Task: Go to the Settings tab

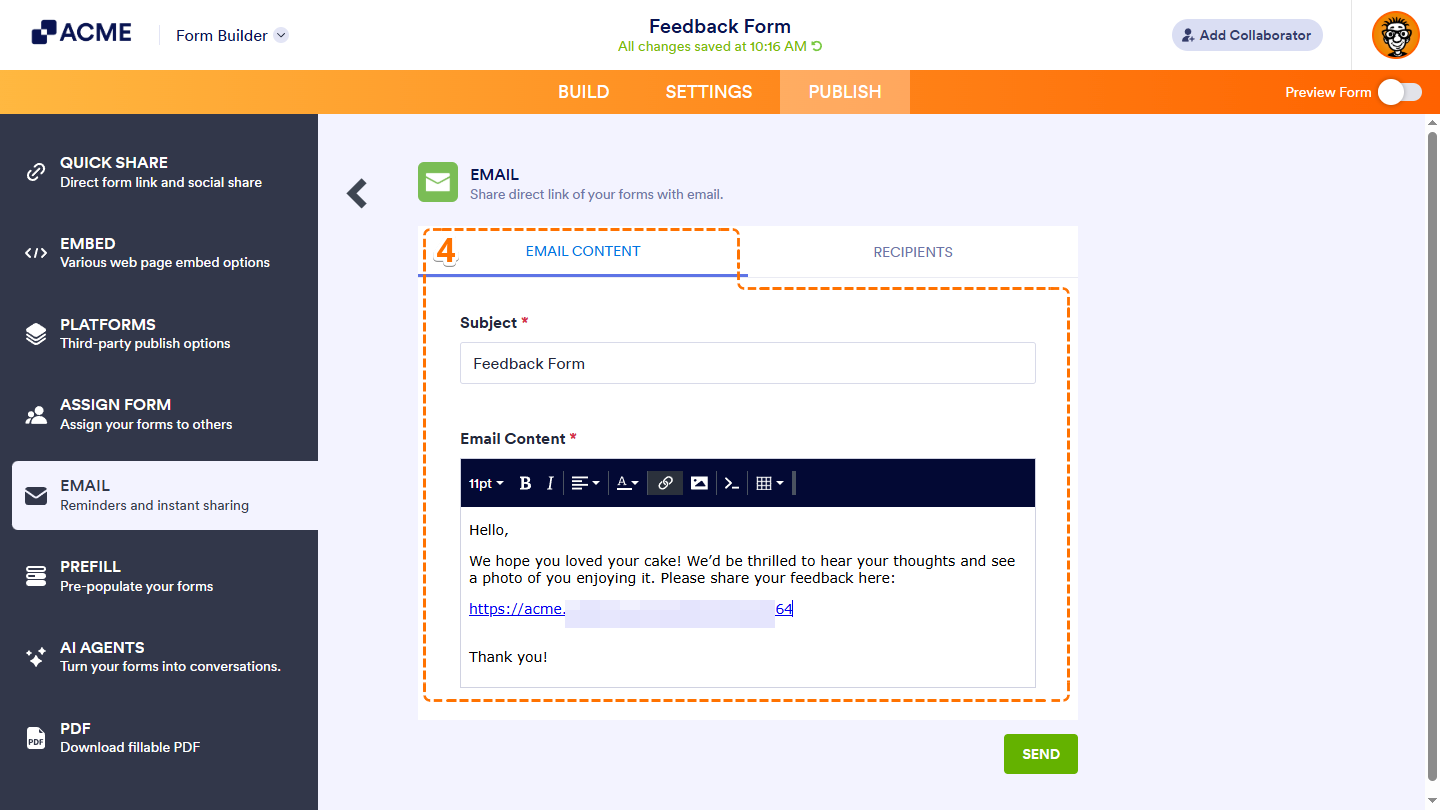Action: pyautogui.click(x=708, y=92)
